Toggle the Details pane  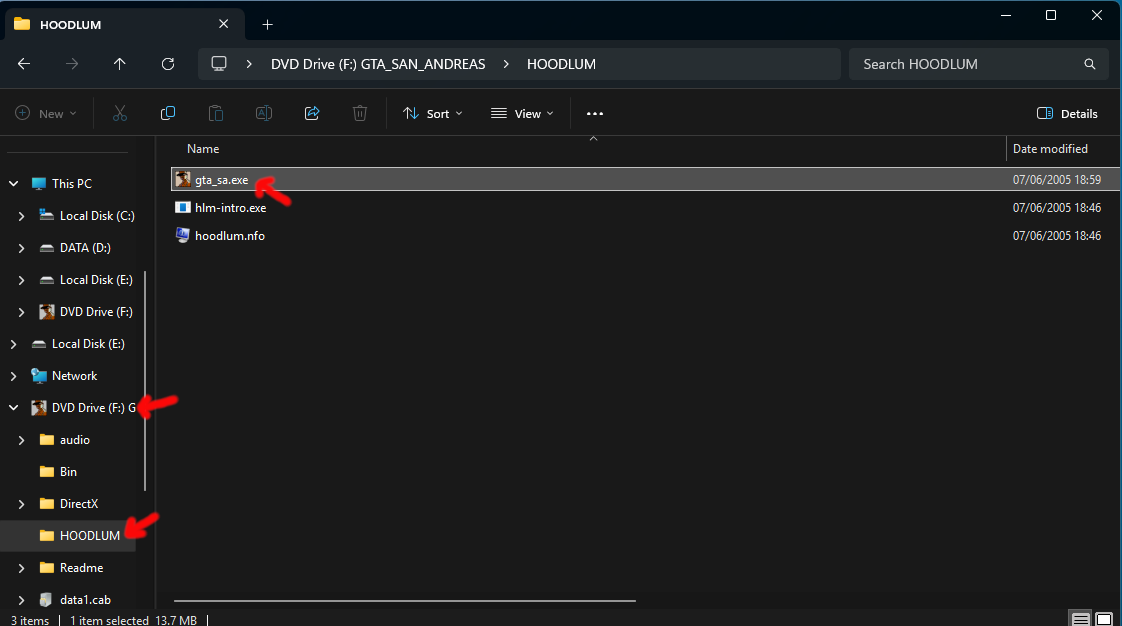click(x=1067, y=113)
